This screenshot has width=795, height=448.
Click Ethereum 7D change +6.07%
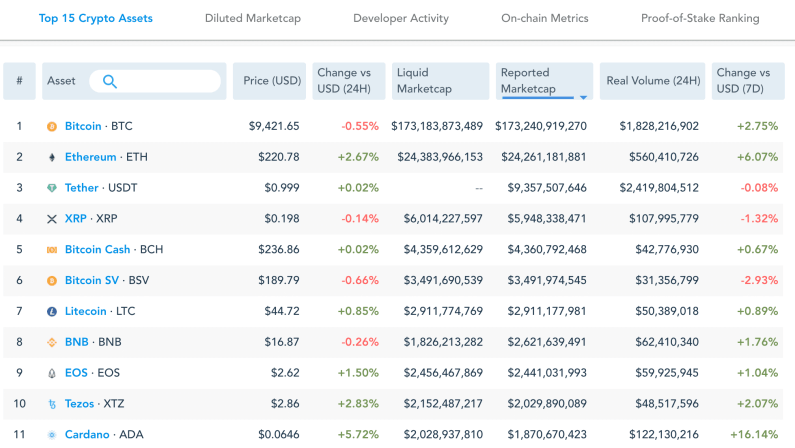click(x=757, y=157)
